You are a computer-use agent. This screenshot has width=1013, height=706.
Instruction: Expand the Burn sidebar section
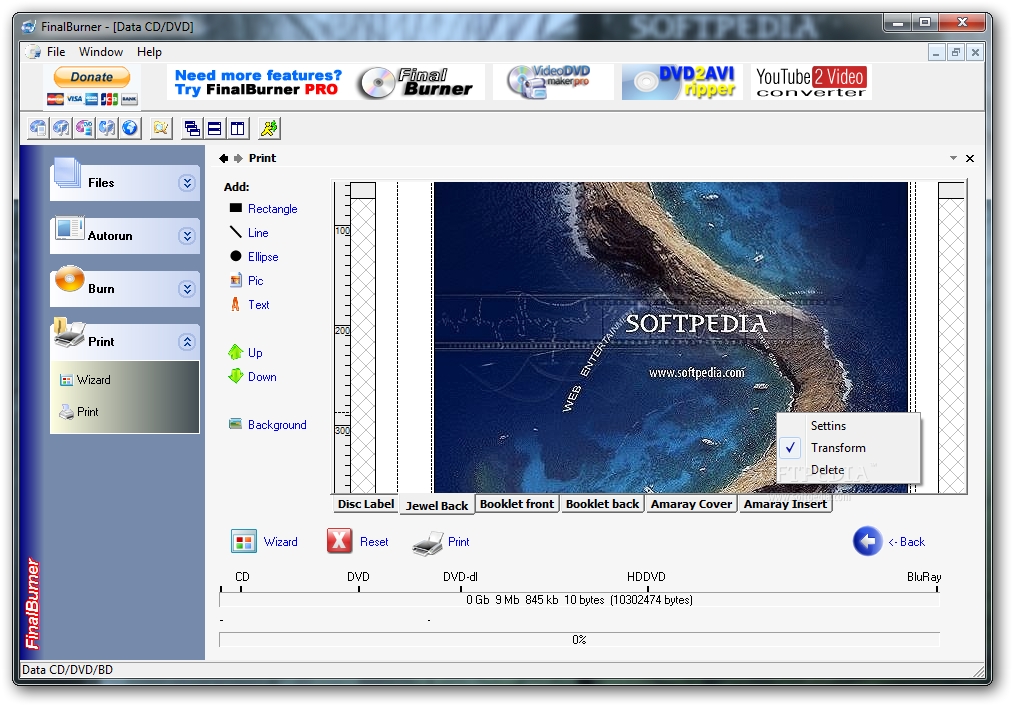pos(187,289)
